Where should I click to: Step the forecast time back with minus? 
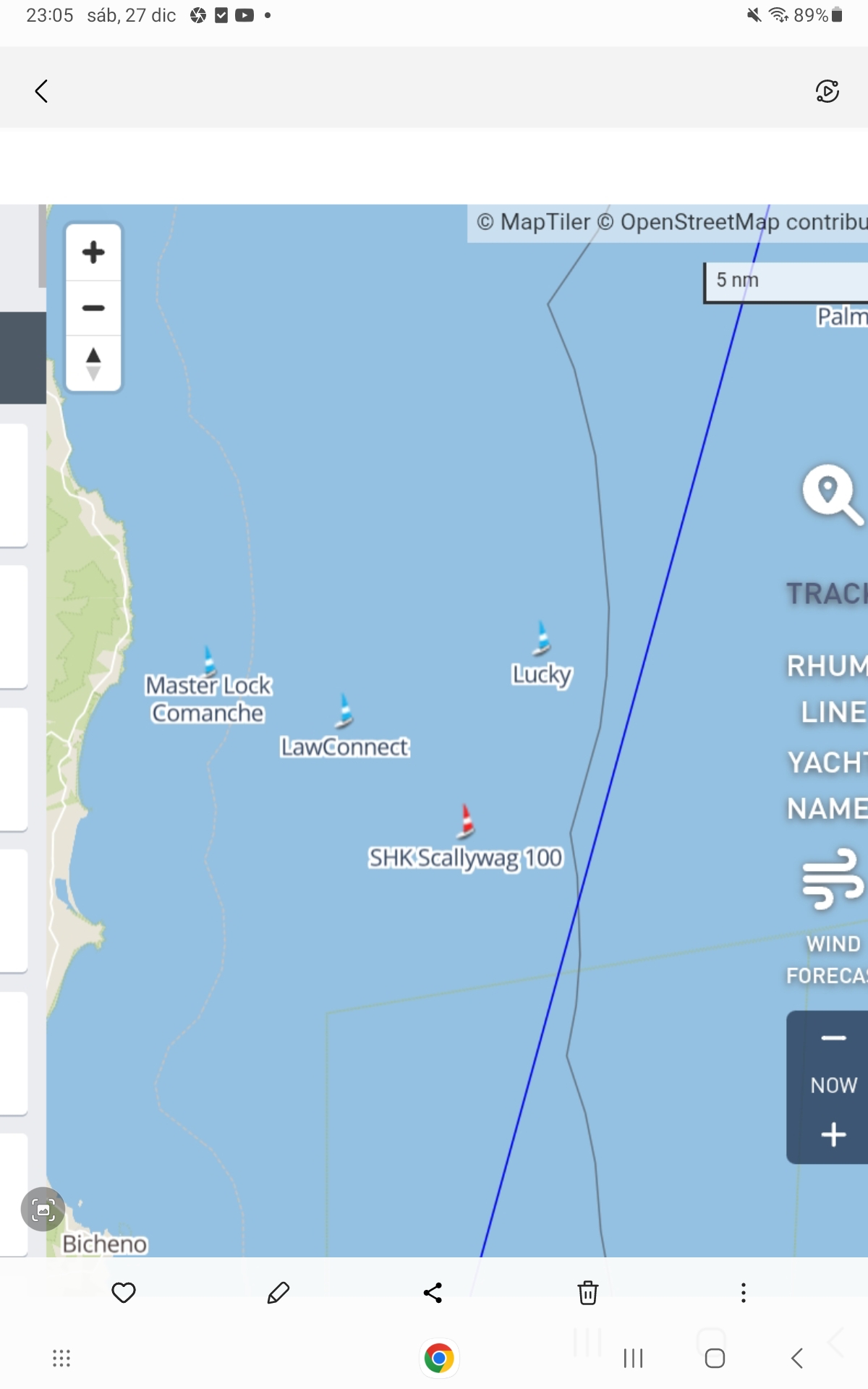pos(833,1038)
